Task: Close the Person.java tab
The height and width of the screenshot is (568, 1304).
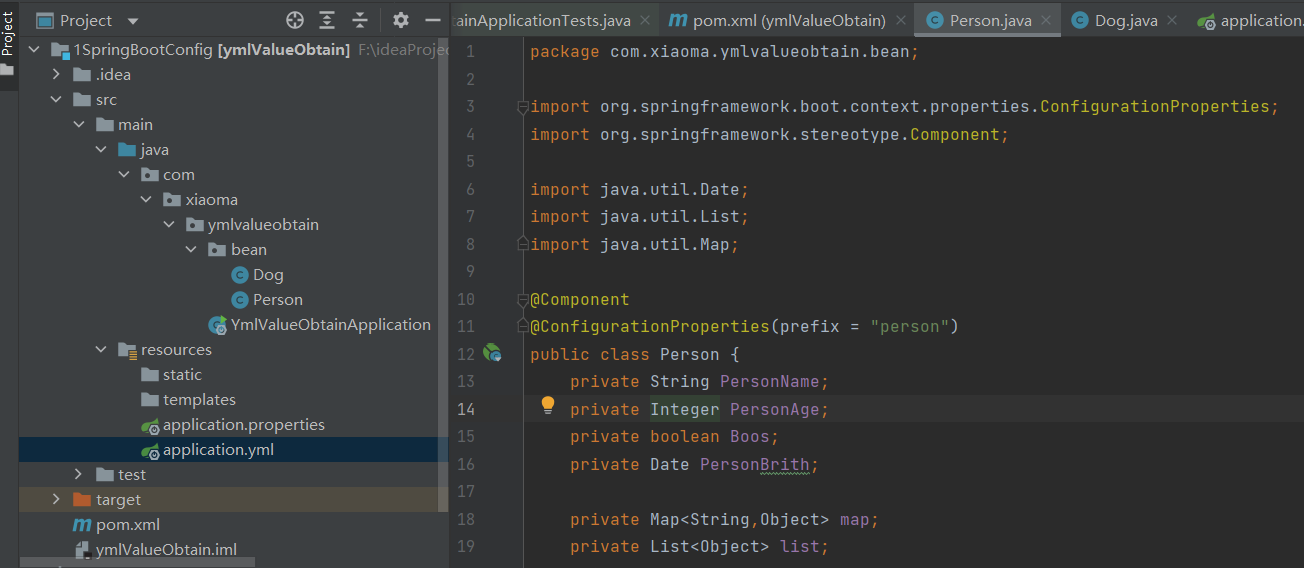Action: coord(1046,21)
